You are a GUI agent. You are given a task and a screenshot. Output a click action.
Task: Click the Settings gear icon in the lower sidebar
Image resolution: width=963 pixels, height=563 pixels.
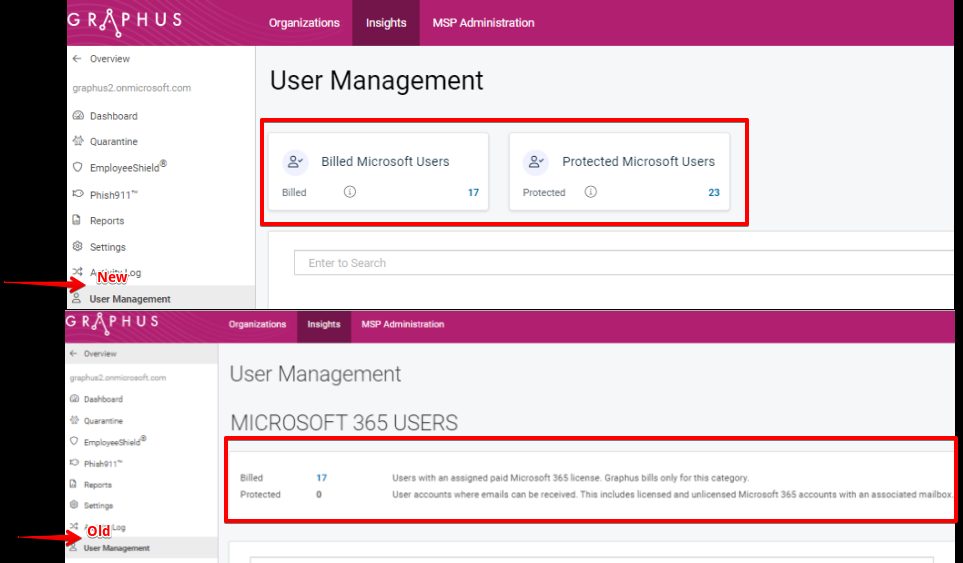tap(74, 505)
